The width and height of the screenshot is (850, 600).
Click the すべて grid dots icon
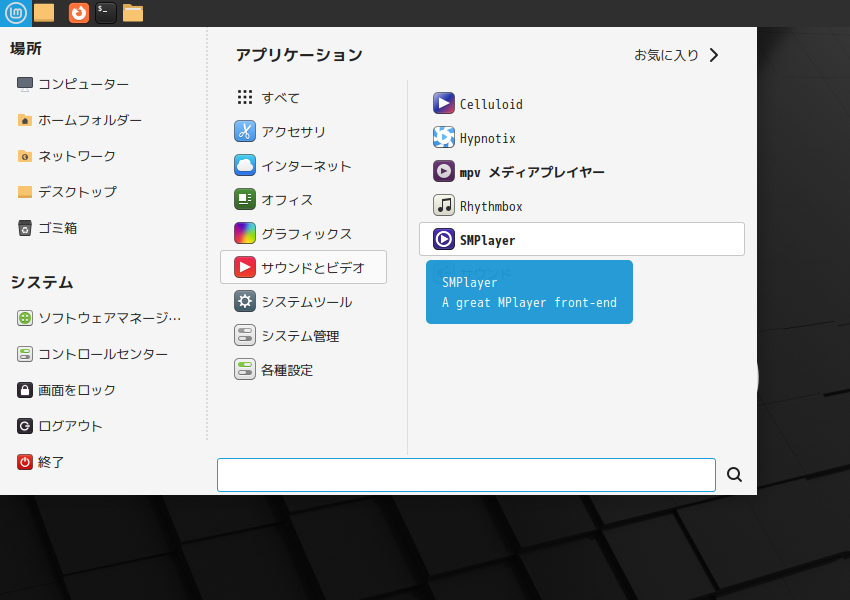pyautogui.click(x=244, y=97)
